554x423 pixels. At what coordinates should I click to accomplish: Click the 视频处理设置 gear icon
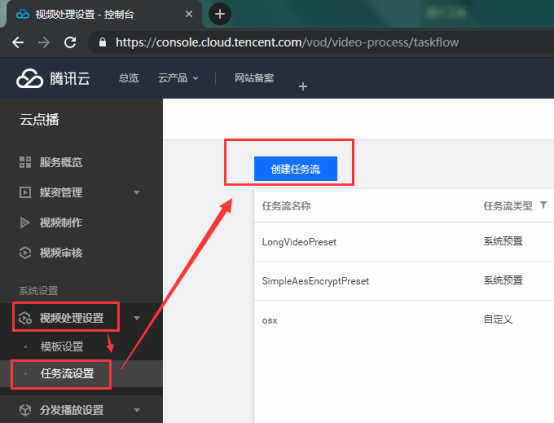pos(25,318)
